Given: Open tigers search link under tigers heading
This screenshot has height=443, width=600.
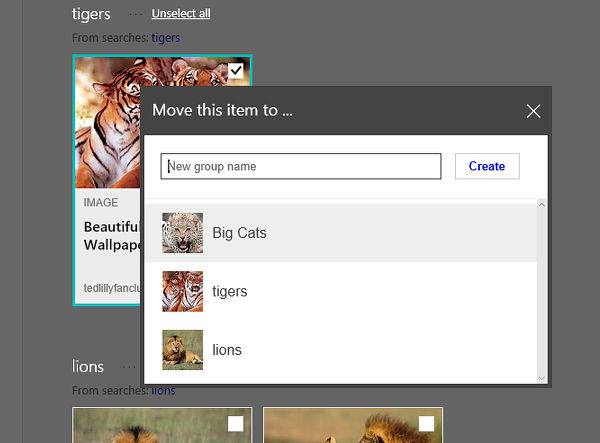Looking at the screenshot, I should [166, 38].
